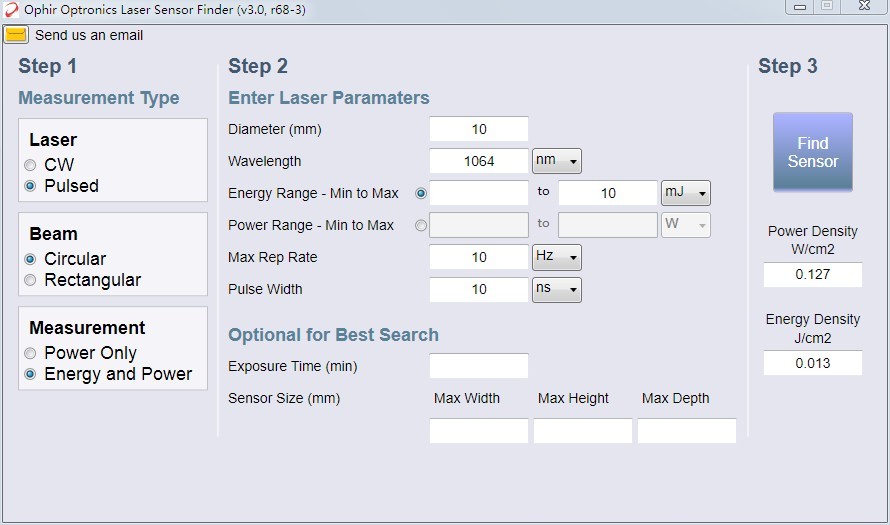Click the Find Sensor button

coord(813,152)
